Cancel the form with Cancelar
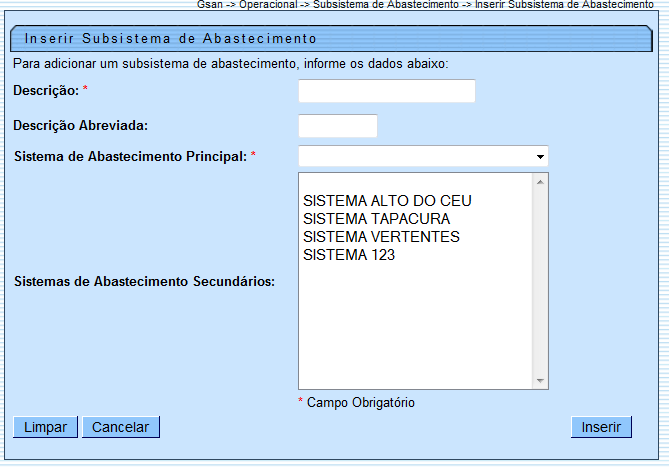The height and width of the screenshot is (467, 669). click(x=121, y=428)
